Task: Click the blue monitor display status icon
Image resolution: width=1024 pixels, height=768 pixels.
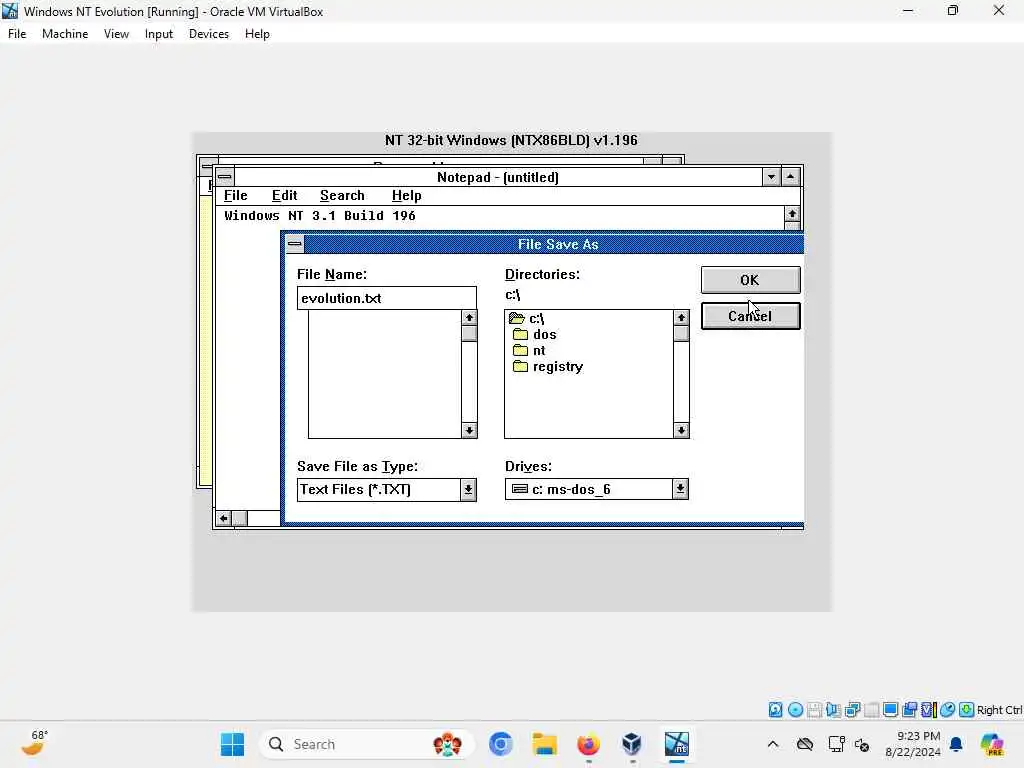Action: pyautogui.click(x=890, y=710)
